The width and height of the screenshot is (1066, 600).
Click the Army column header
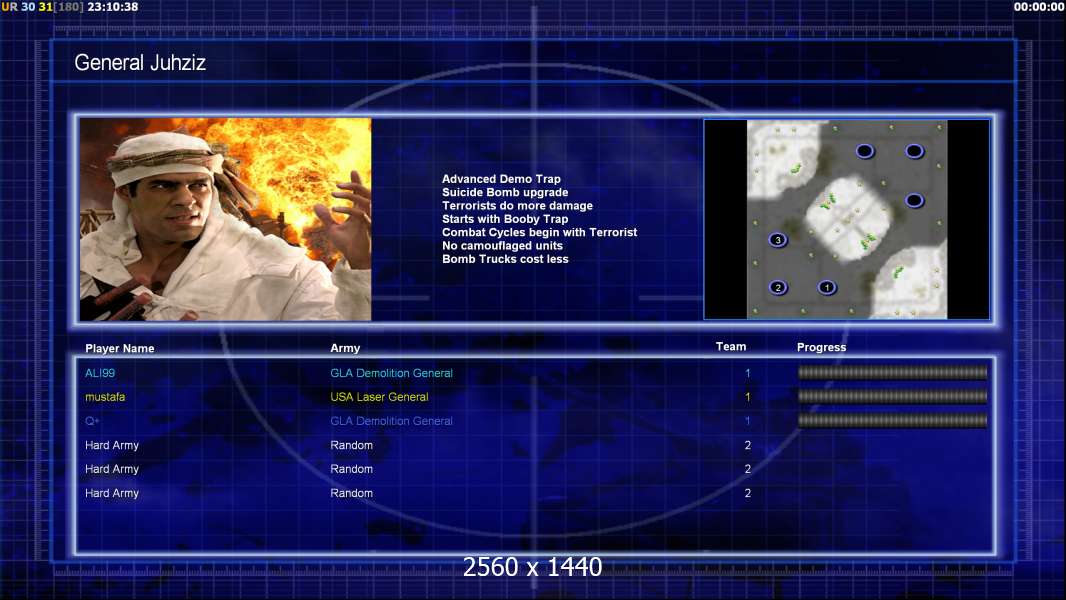coord(345,349)
